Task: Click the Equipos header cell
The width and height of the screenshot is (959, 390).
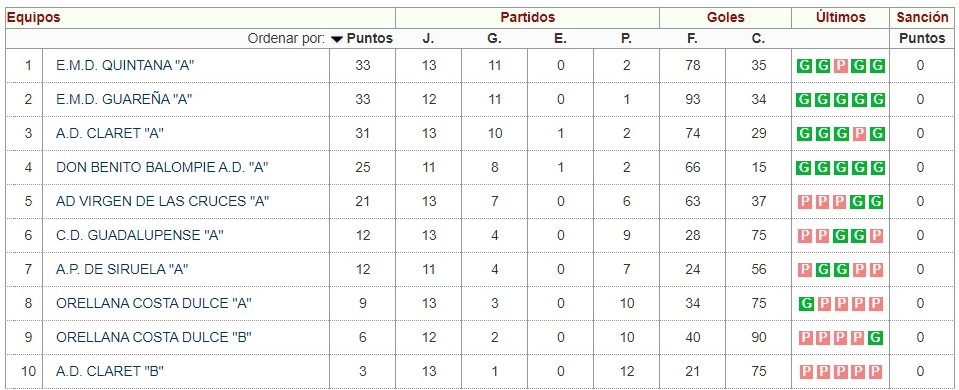Action: click(x=200, y=18)
